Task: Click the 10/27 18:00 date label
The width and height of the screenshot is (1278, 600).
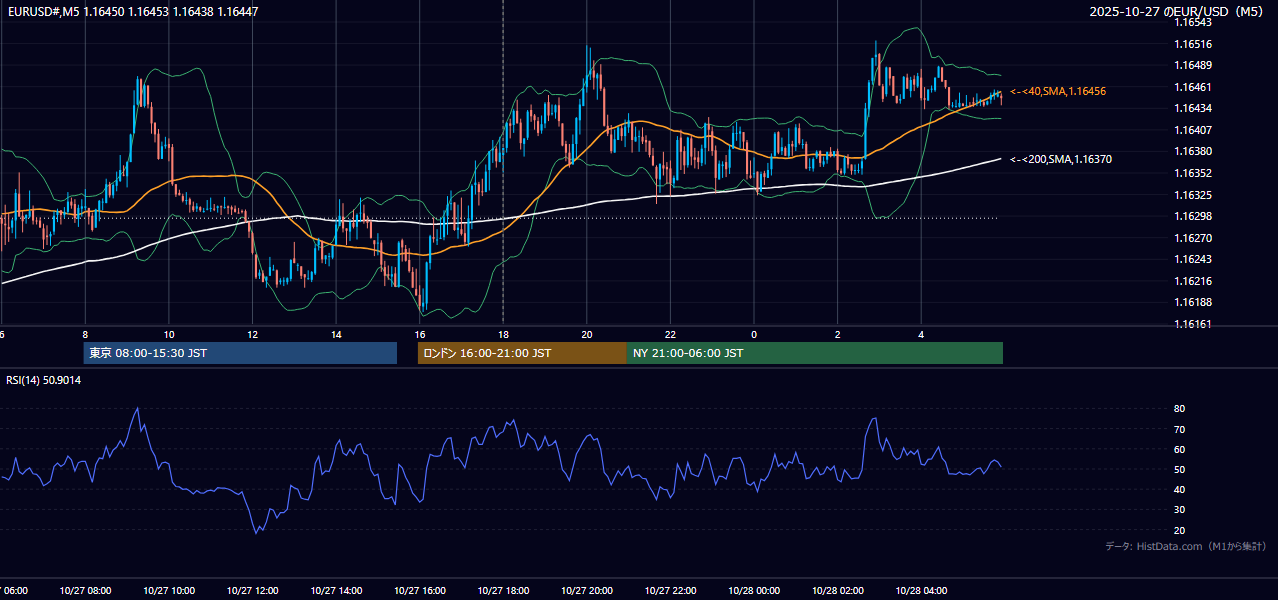Action: coord(503,591)
